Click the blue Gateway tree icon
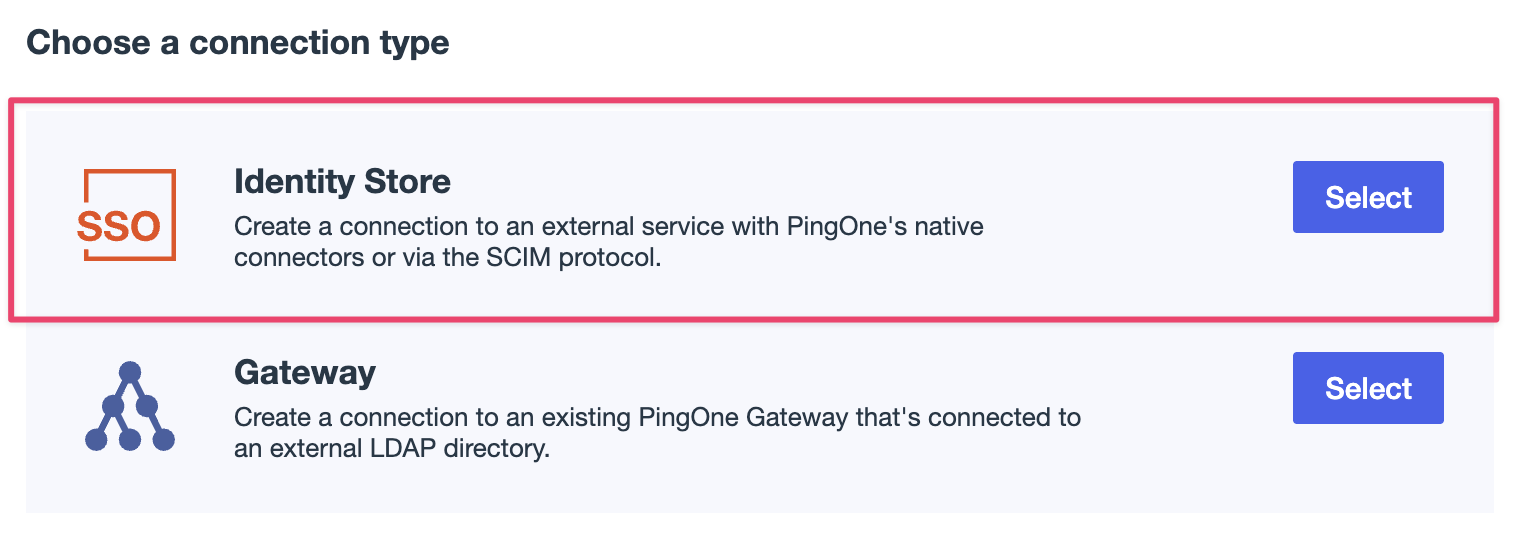The height and width of the screenshot is (542, 1528). click(130, 407)
